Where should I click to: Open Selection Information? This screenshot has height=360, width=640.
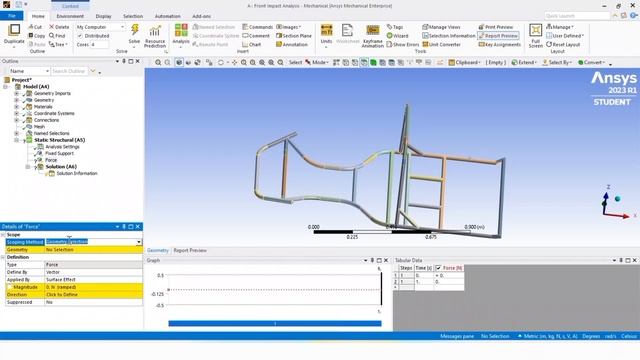coord(449,36)
